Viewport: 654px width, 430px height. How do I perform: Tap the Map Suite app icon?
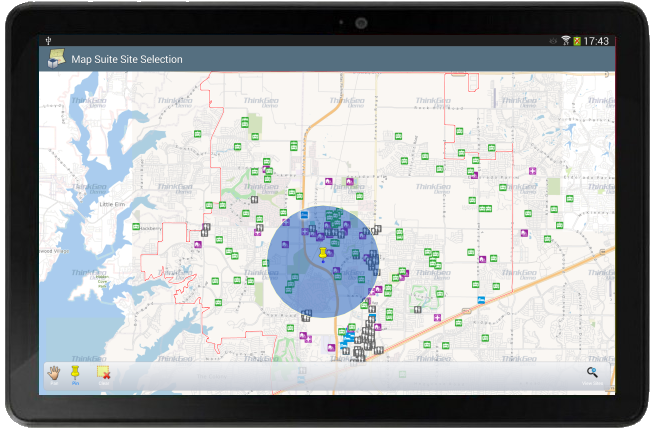(x=54, y=59)
